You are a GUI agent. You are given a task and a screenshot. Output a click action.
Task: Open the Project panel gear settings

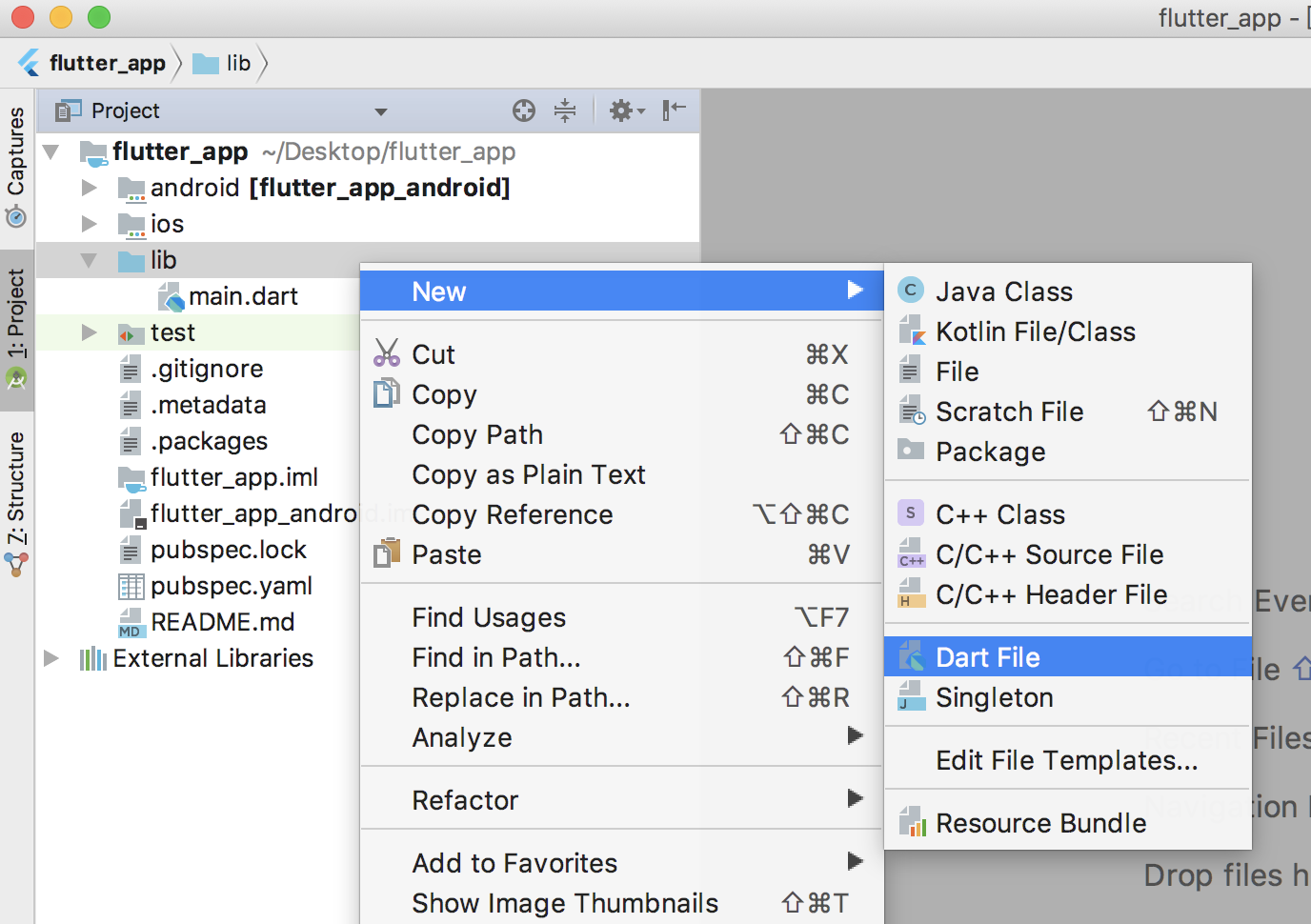626,110
